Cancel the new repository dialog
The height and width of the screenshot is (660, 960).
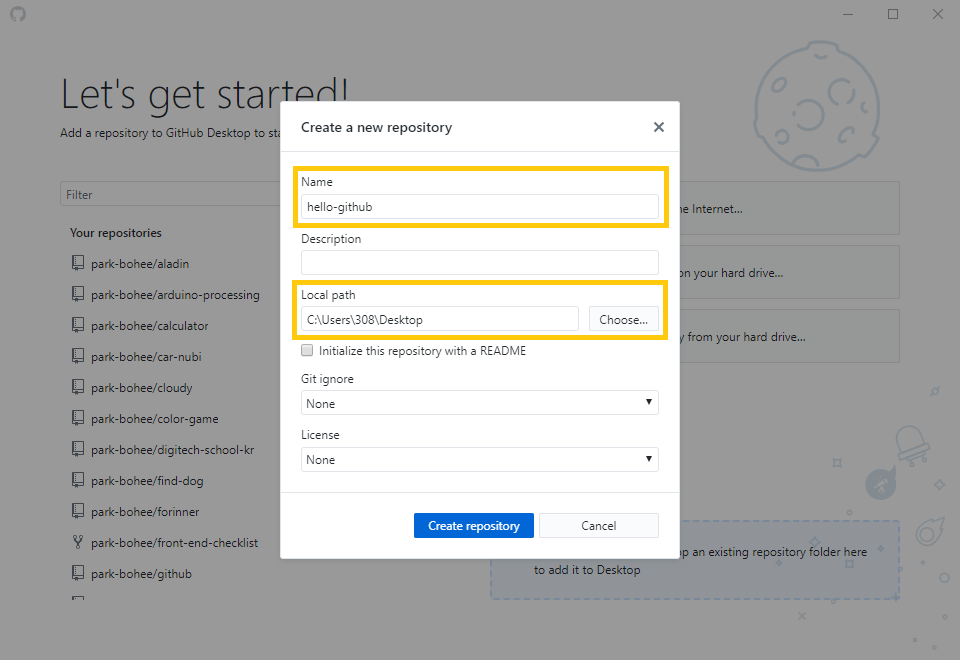[598, 525]
